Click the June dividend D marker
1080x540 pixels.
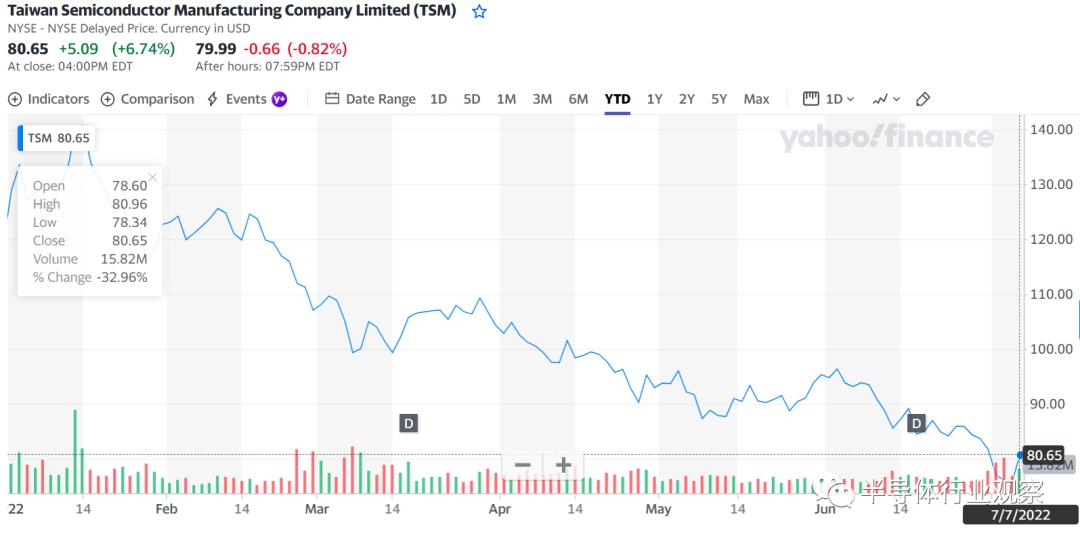tap(917, 423)
